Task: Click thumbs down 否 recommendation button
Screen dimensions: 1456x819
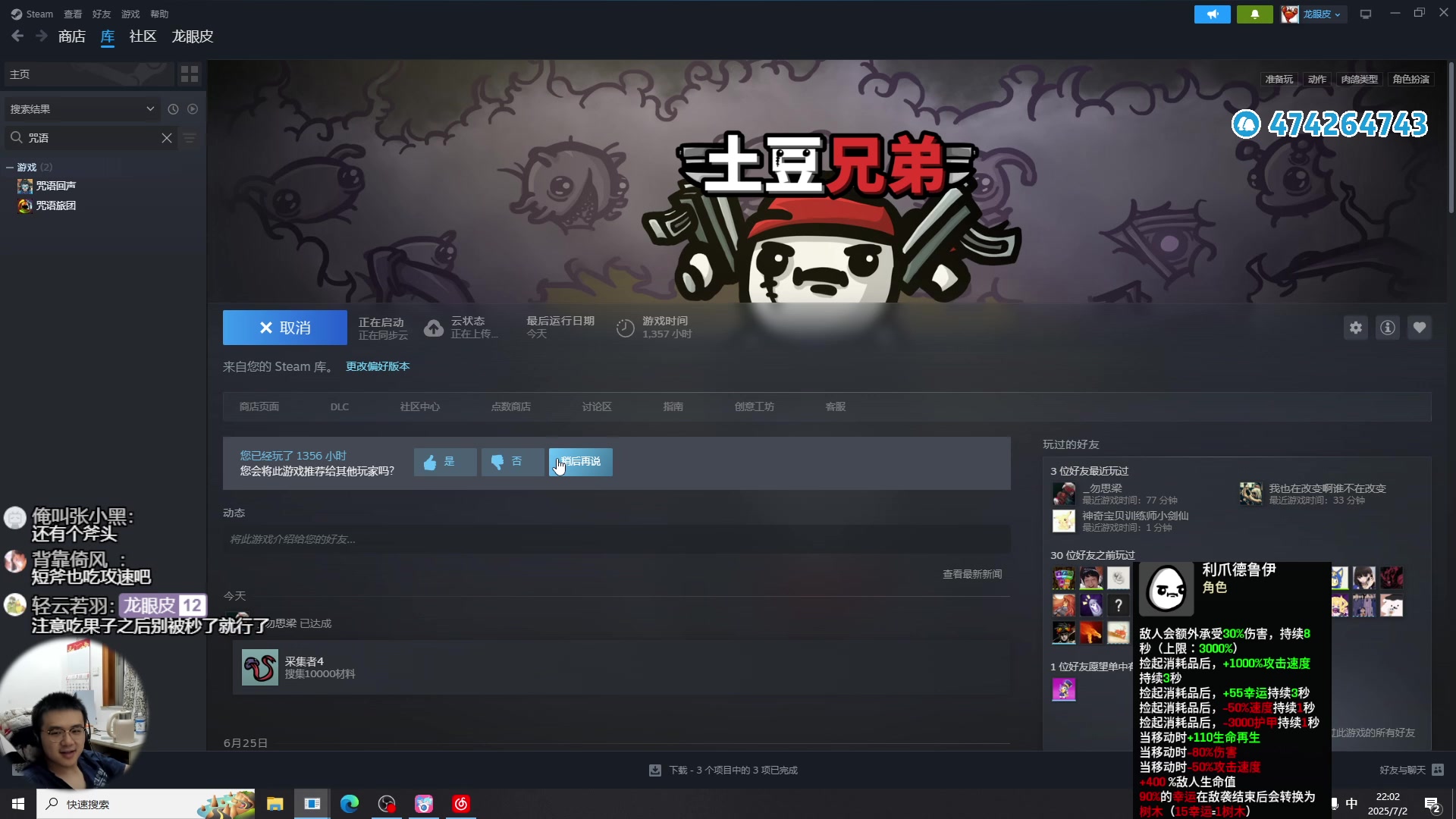Action: tap(513, 462)
